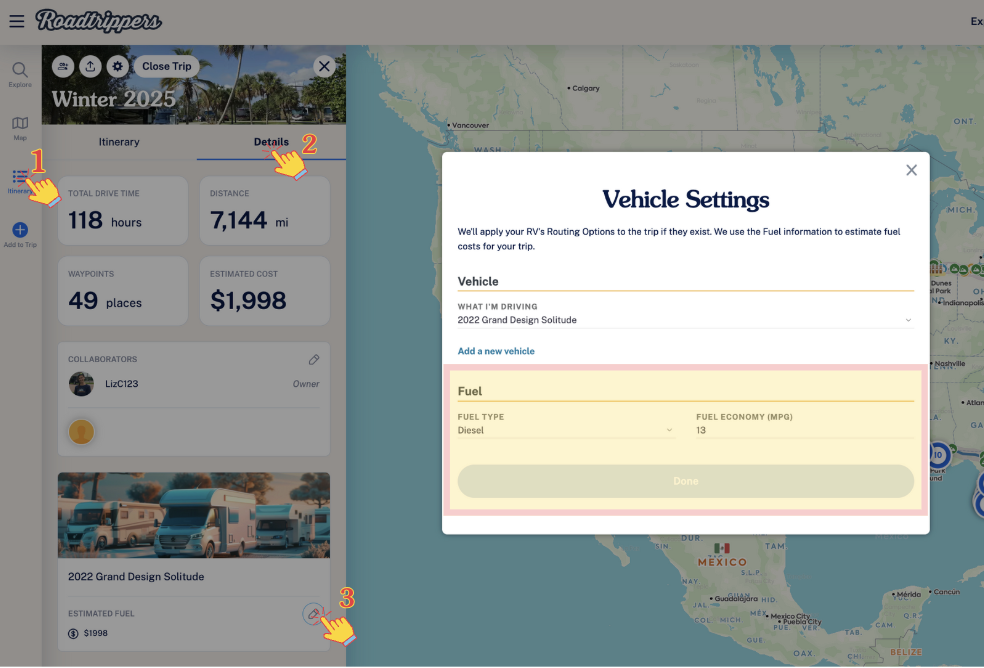Click the Add a new vehicle link

point(496,351)
